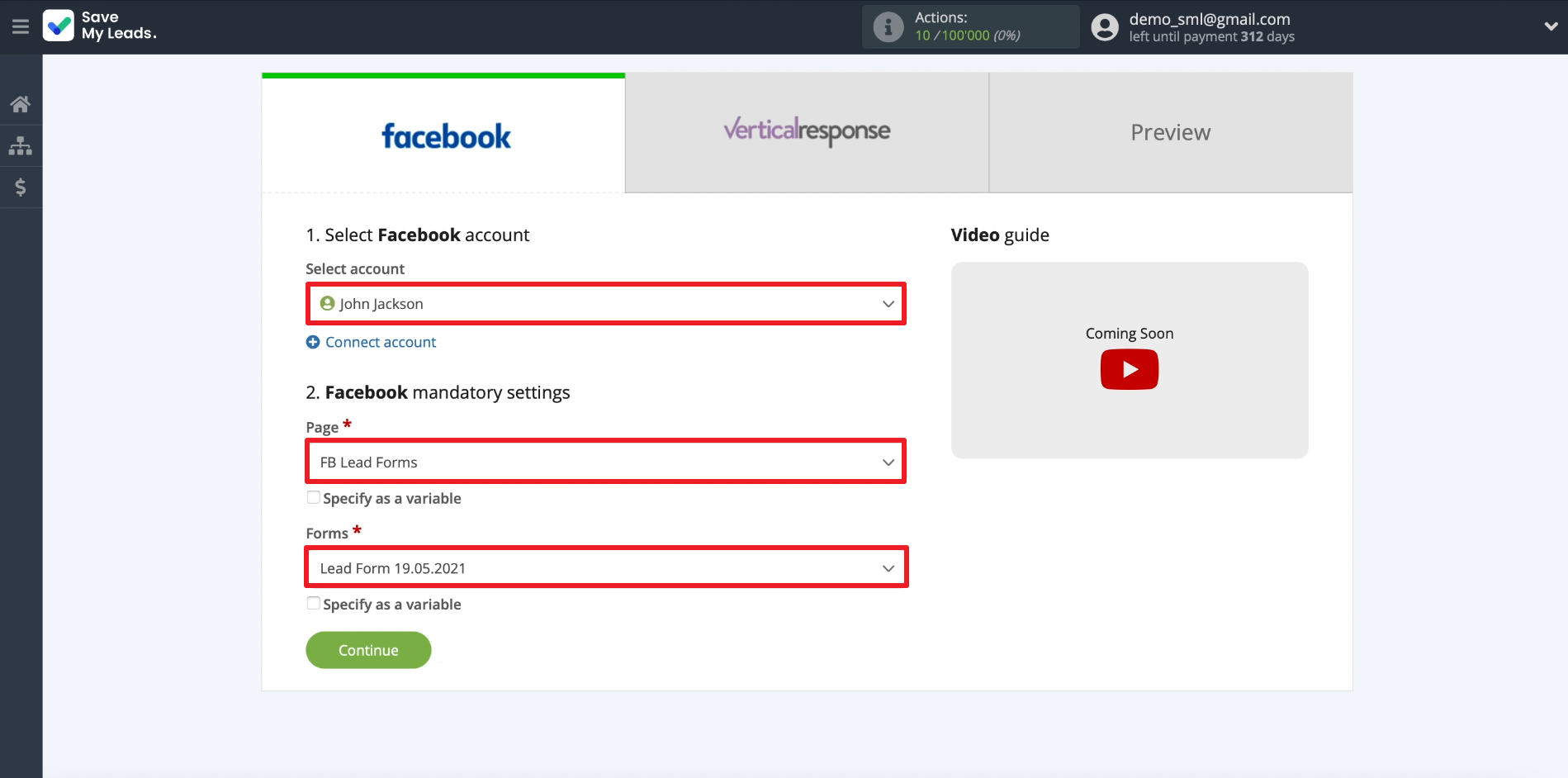1568x778 pixels.
Task: Enable Specify as a variable under Page
Action: click(314, 497)
